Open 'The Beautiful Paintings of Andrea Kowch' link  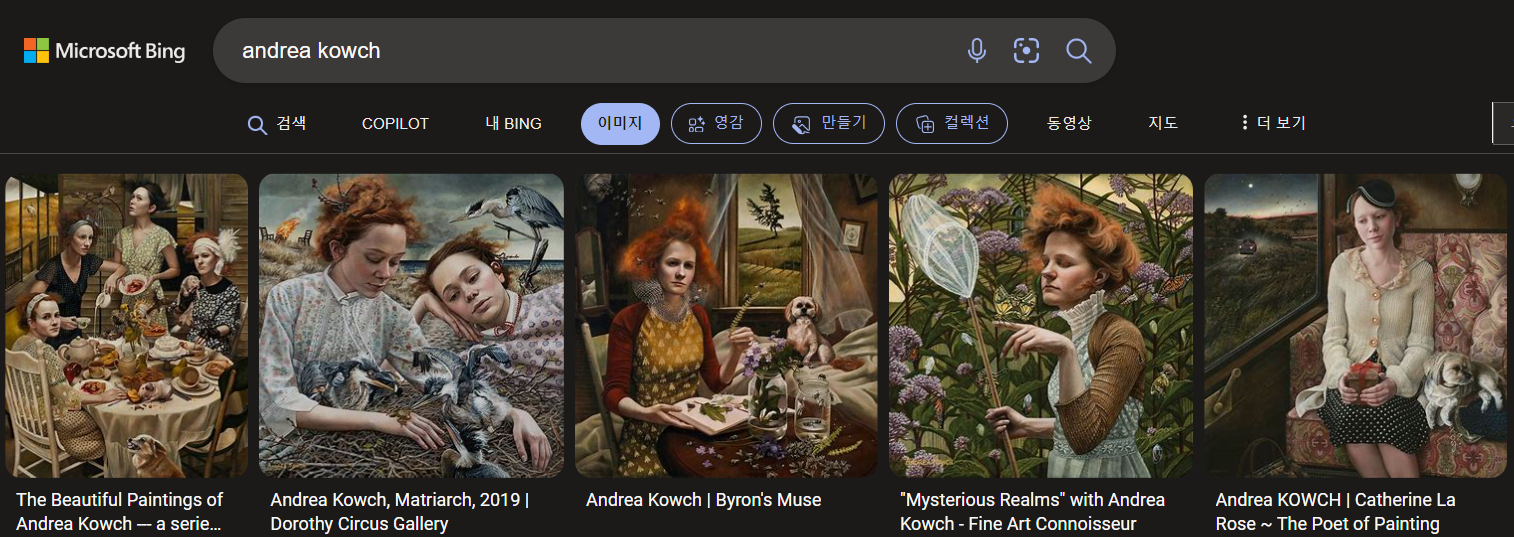pyautogui.click(x=120, y=512)
